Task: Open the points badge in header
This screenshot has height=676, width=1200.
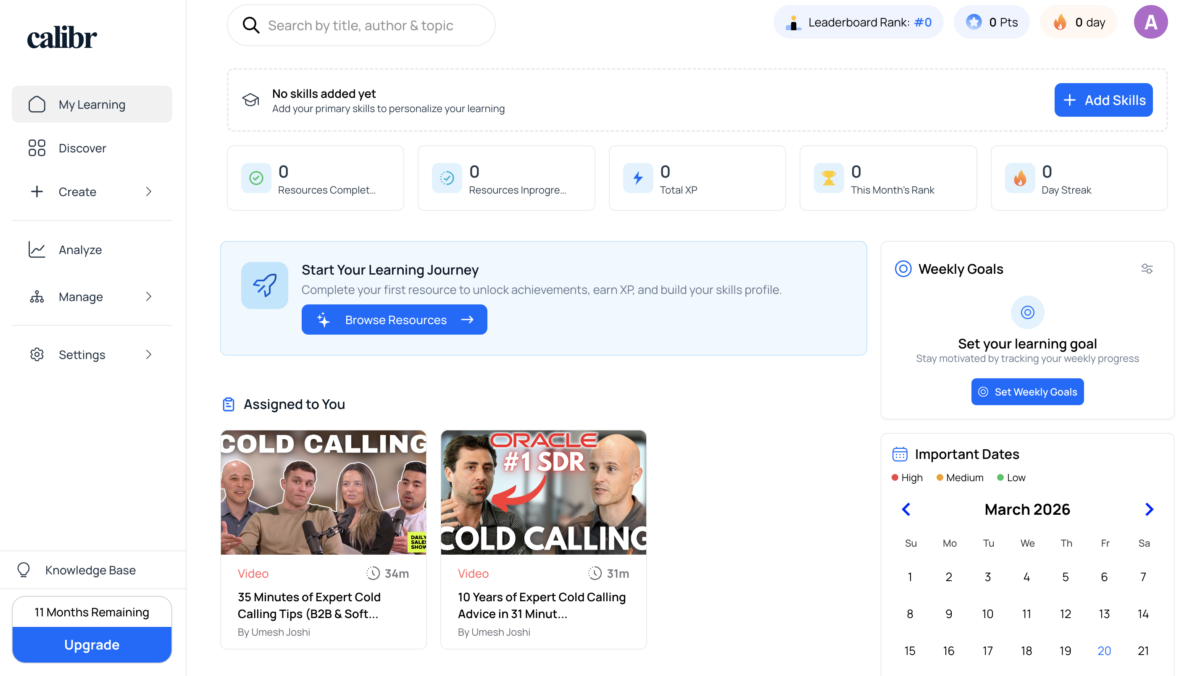Action: tap(991, 22)
